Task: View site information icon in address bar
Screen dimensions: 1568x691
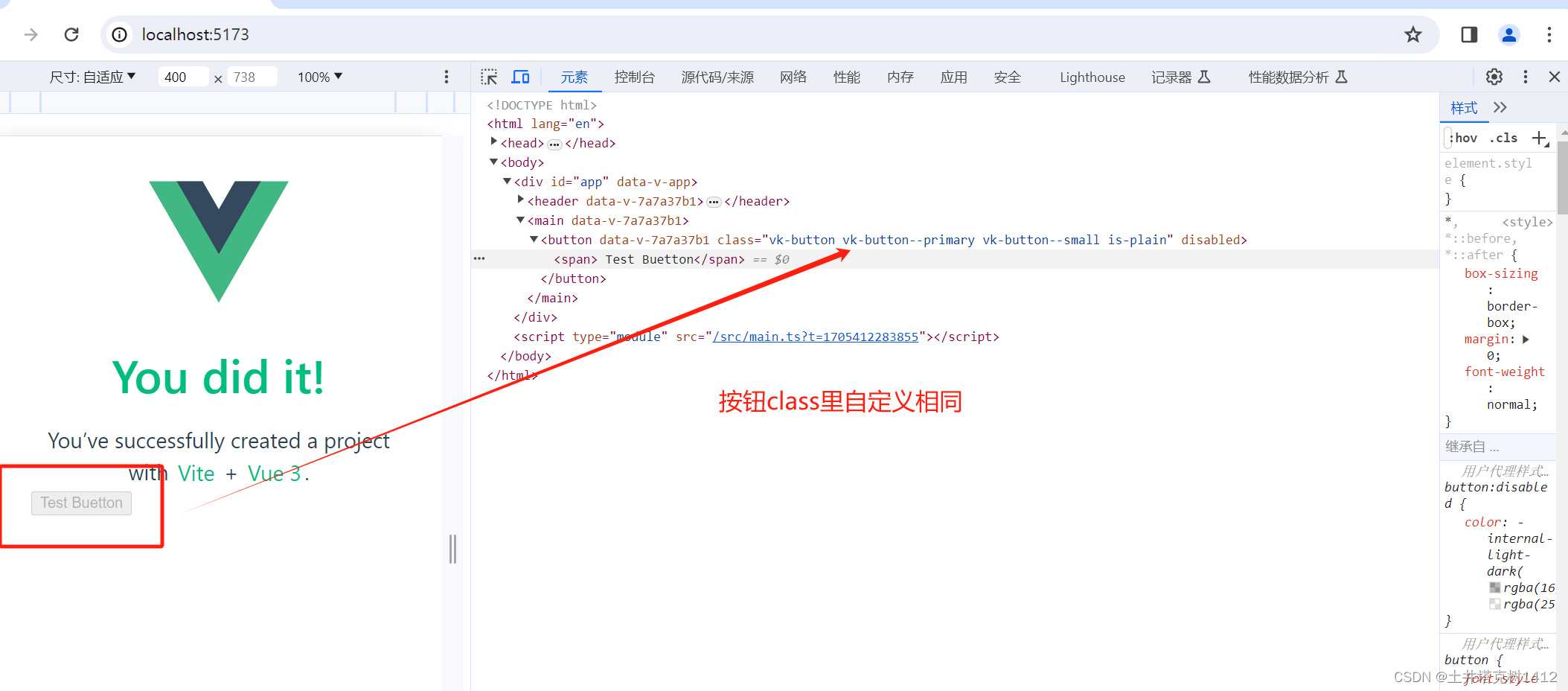Action: [x=119, y=34]
